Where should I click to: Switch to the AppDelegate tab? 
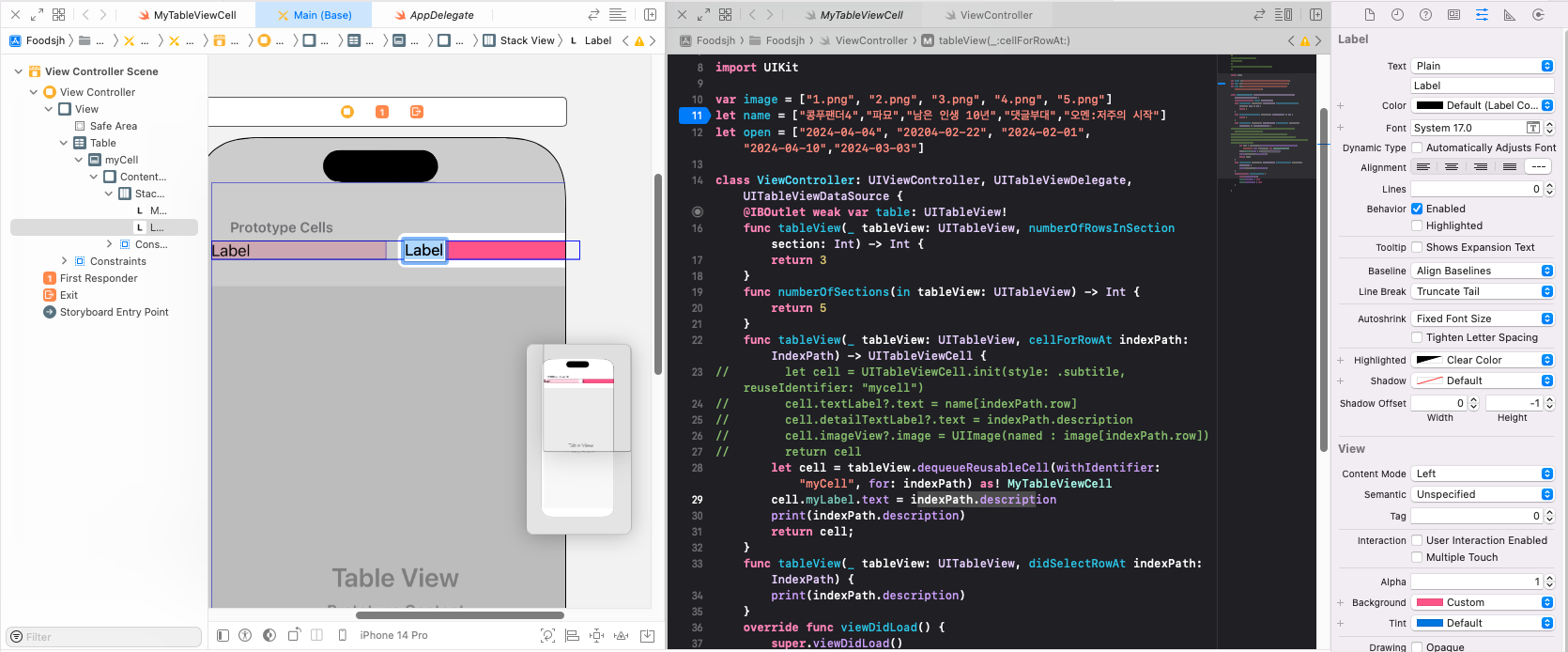click(x=434, y=15)
